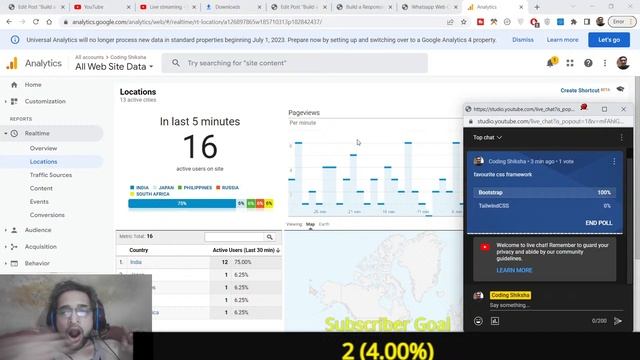Open Analytics notifications bell
The width and height of the screenshot is (640, 360).
coord(551,62)
